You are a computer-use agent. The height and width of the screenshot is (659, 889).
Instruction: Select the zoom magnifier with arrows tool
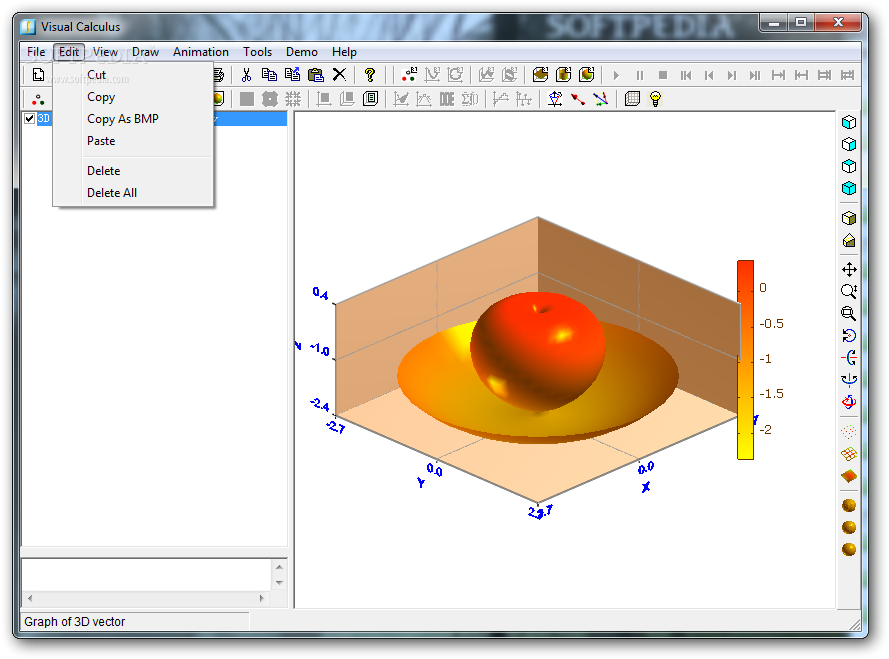[849, 292]
